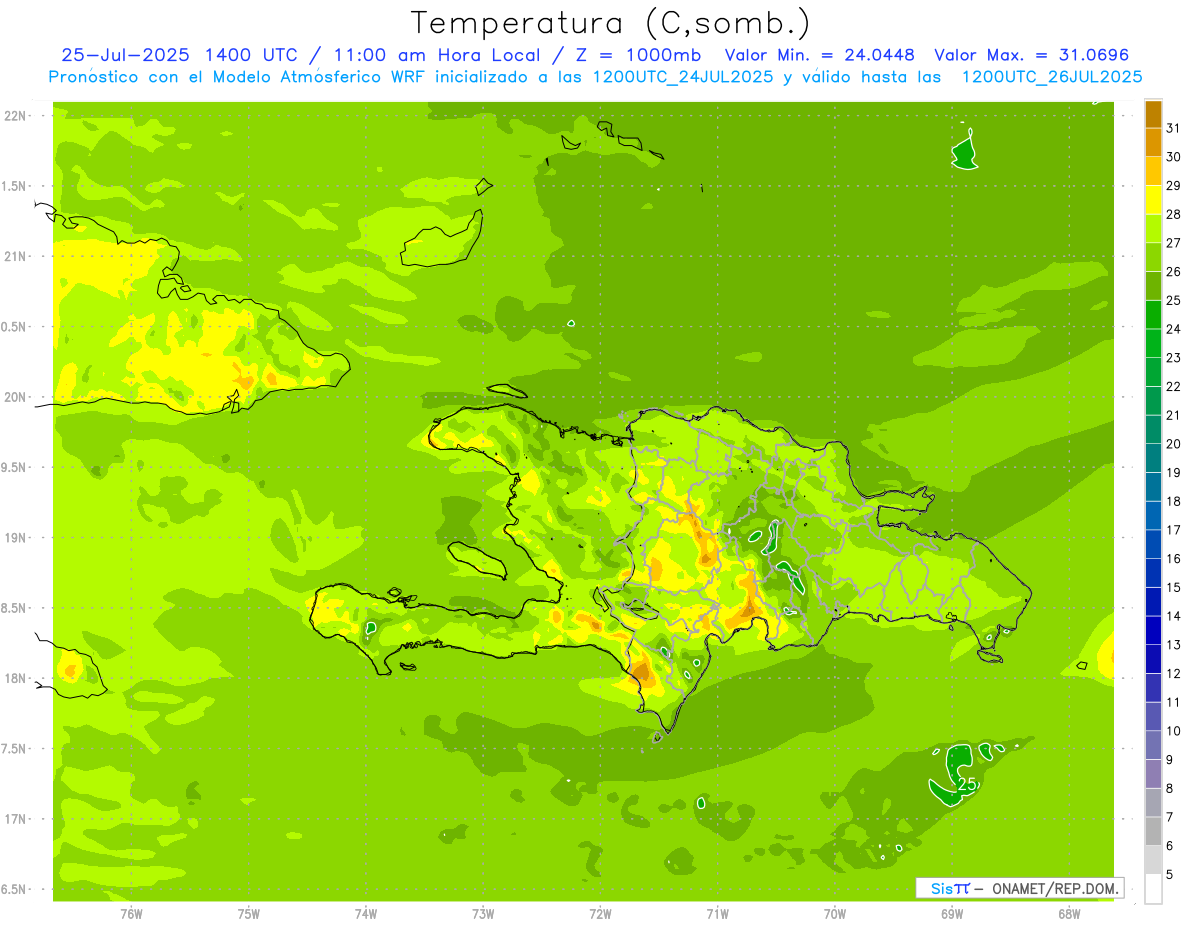This screenshot has width=1200, height=927.
Task: Click the legend band between 25 and 26
Action: click(x=1153, y=286)
